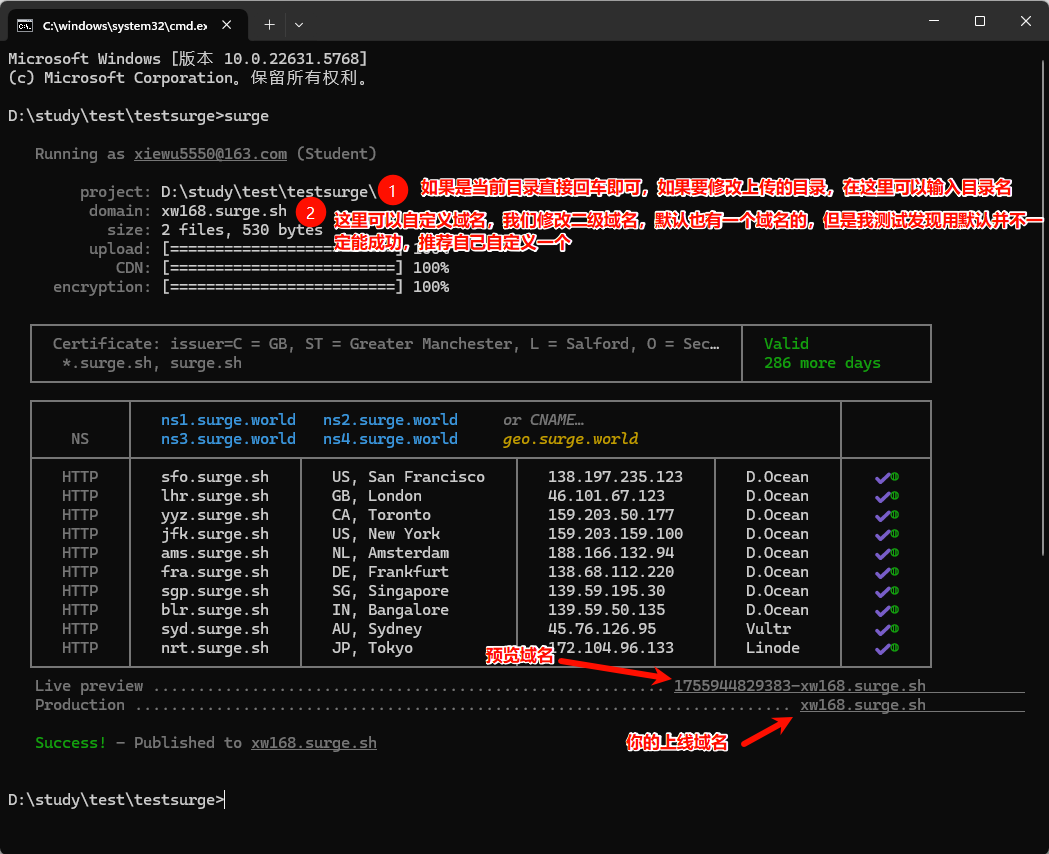Click the red circle annotation numbered 1

pyautogui.click(x=394, y=190)
